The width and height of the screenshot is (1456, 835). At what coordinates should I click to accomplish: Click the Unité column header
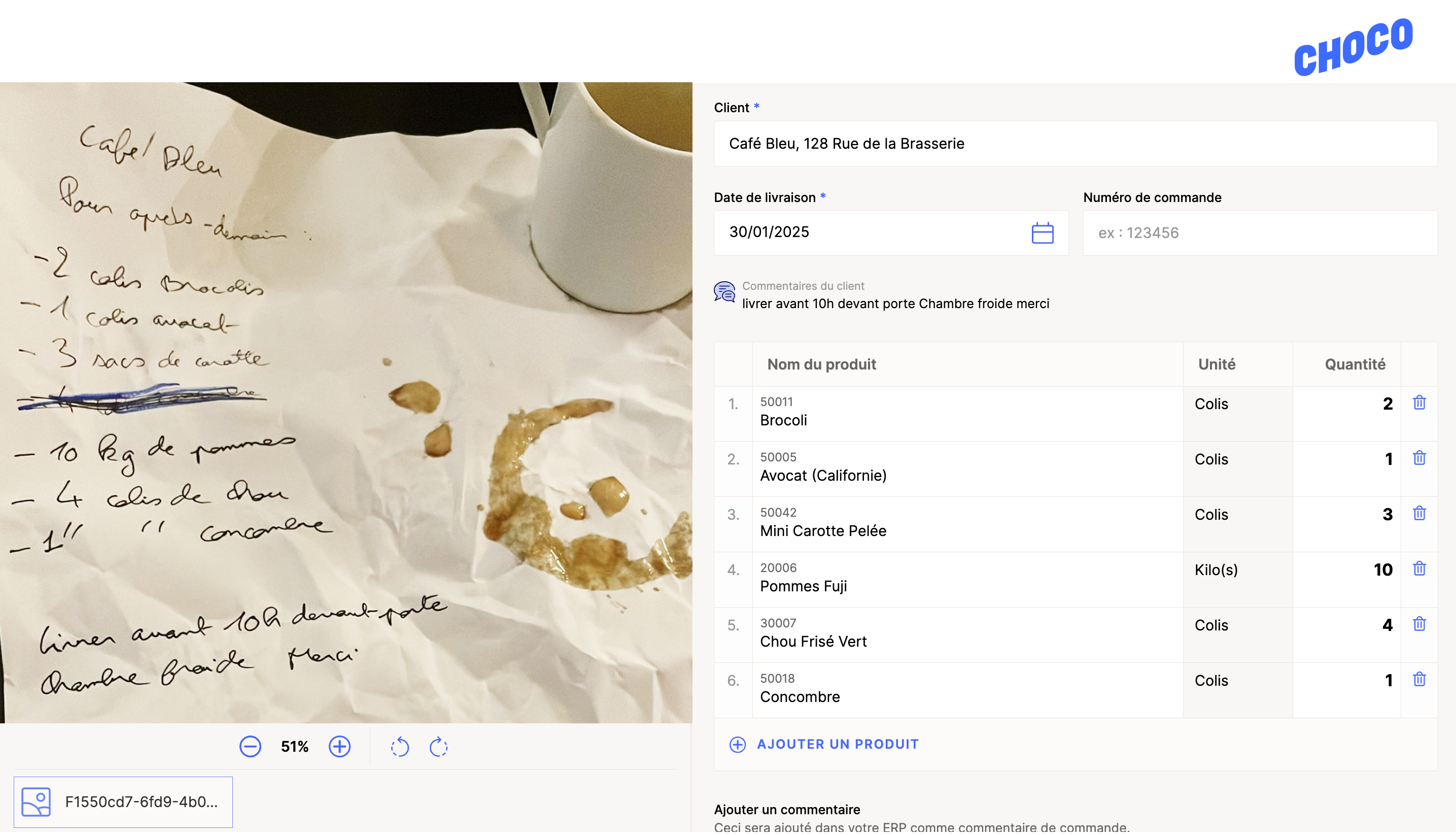point(1217,364)
